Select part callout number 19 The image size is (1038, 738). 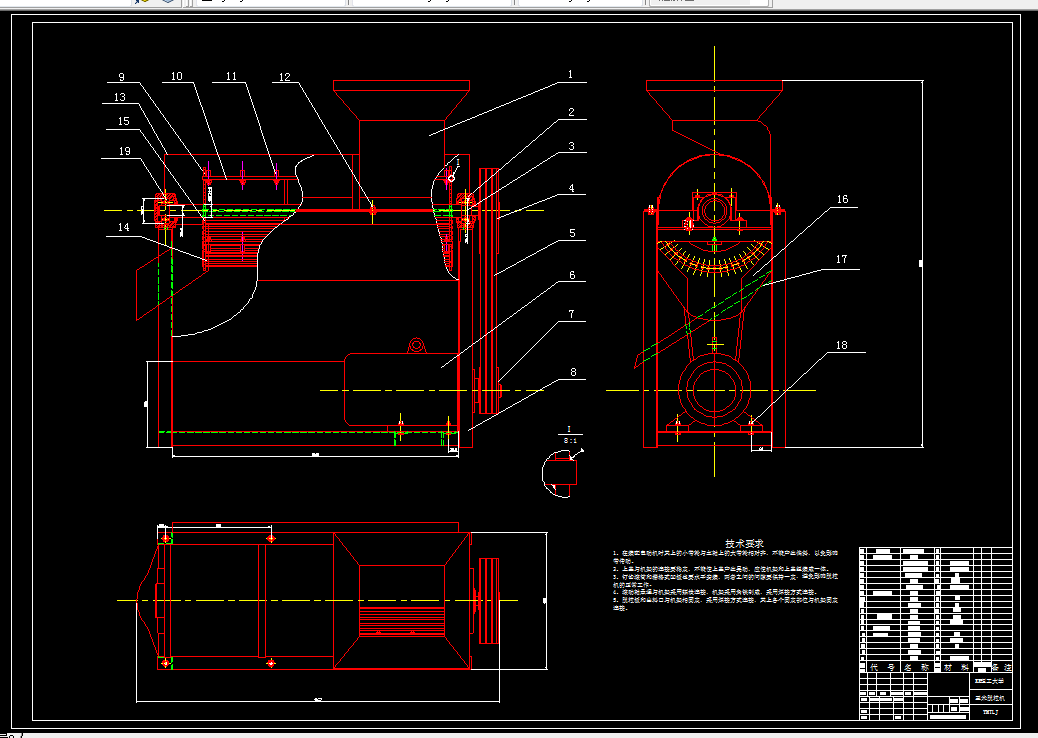125,152
